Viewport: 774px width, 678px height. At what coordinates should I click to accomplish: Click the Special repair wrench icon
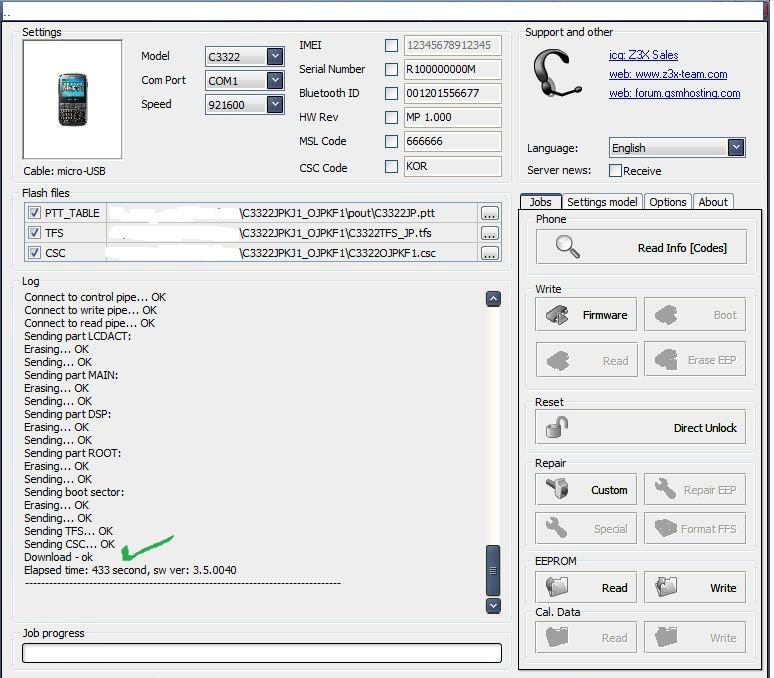(x=557, y=528)
